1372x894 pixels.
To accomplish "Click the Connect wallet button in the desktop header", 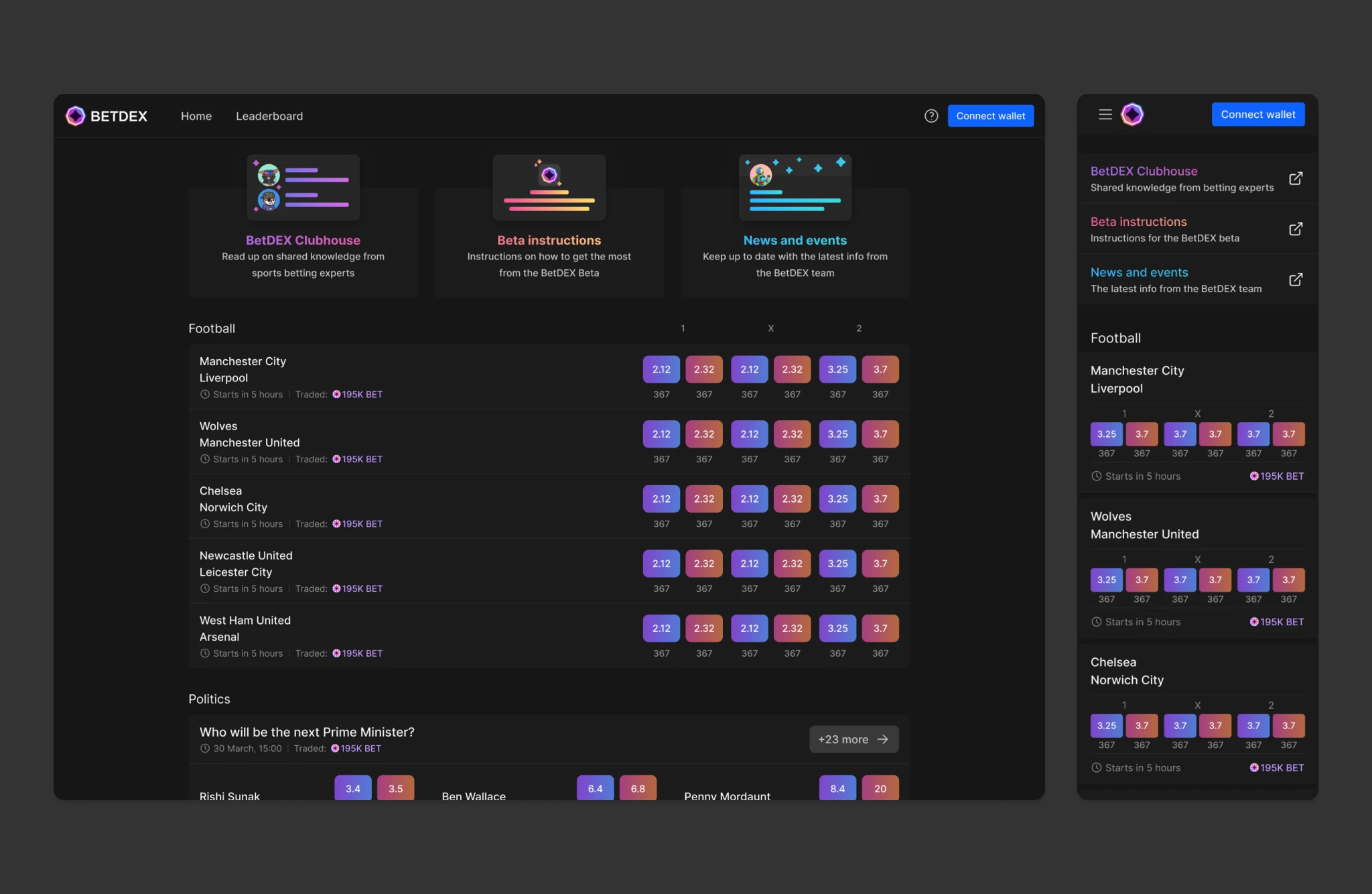I will pos(991,115).
